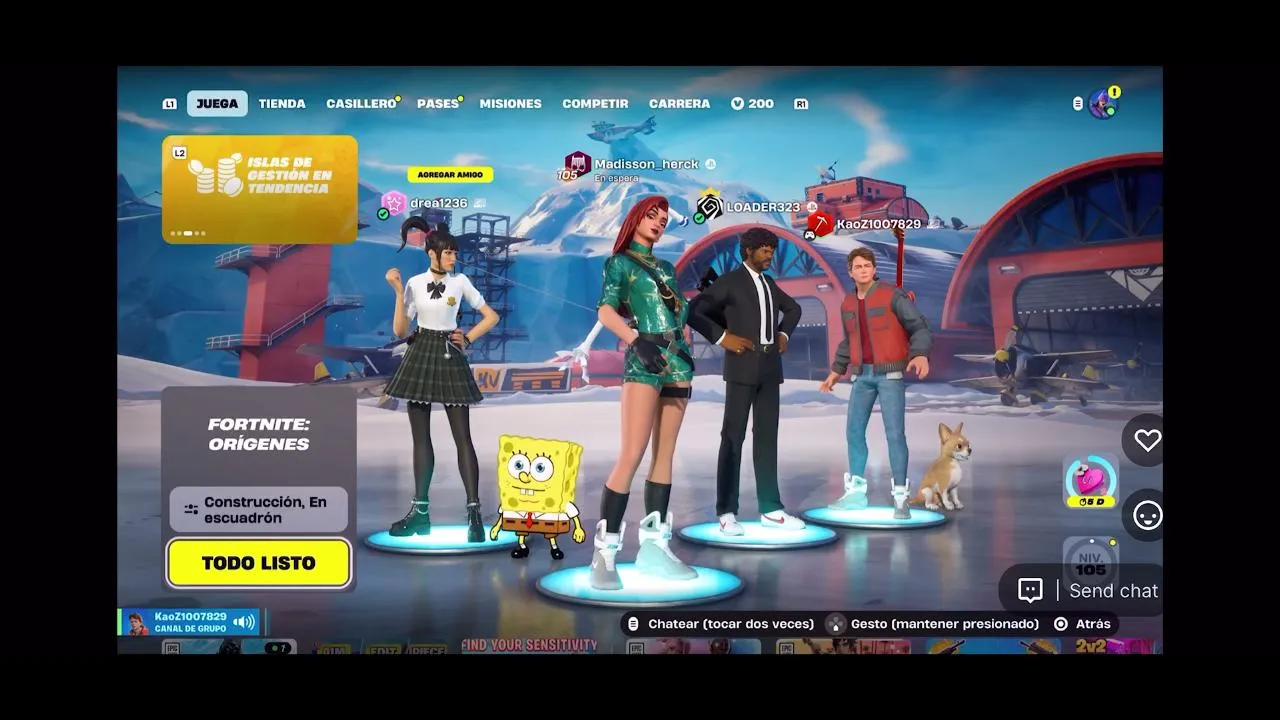
Task: Change the Construcción, En escuadrón setting
Action: point(259,510)
